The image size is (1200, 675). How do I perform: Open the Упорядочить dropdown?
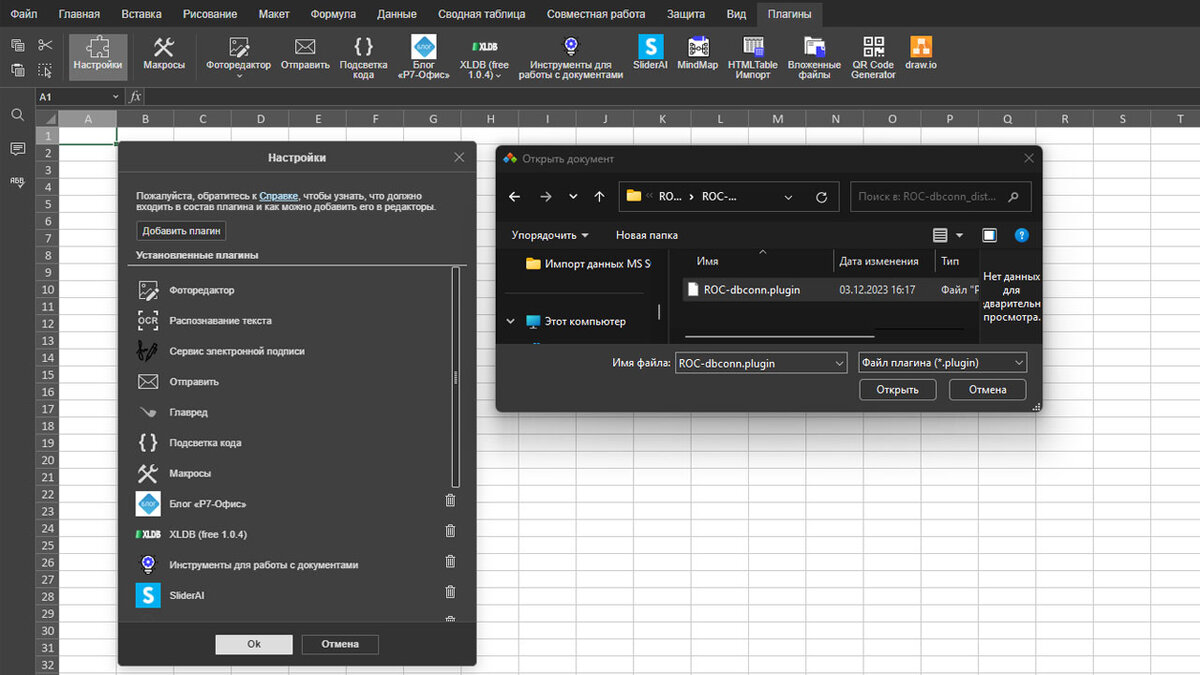click(548, 235)
